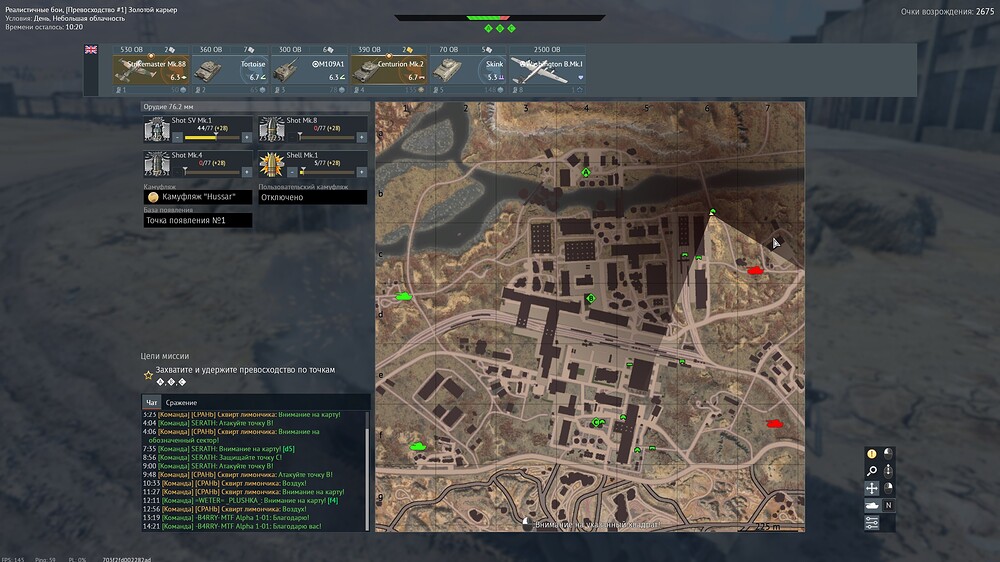The width and height of the screenshot is (1000, 562).
Task: Open the user camouflage Отключено dropdown
Action: 312,197
